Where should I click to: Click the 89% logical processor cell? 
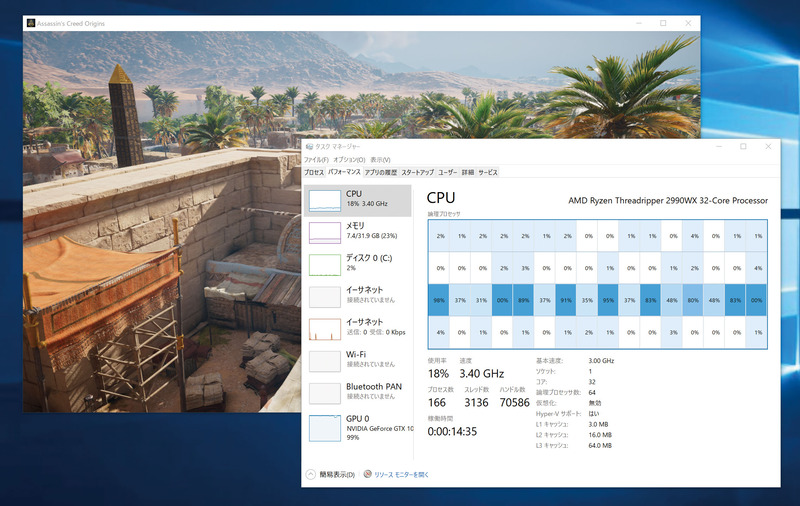pos(523,300)
